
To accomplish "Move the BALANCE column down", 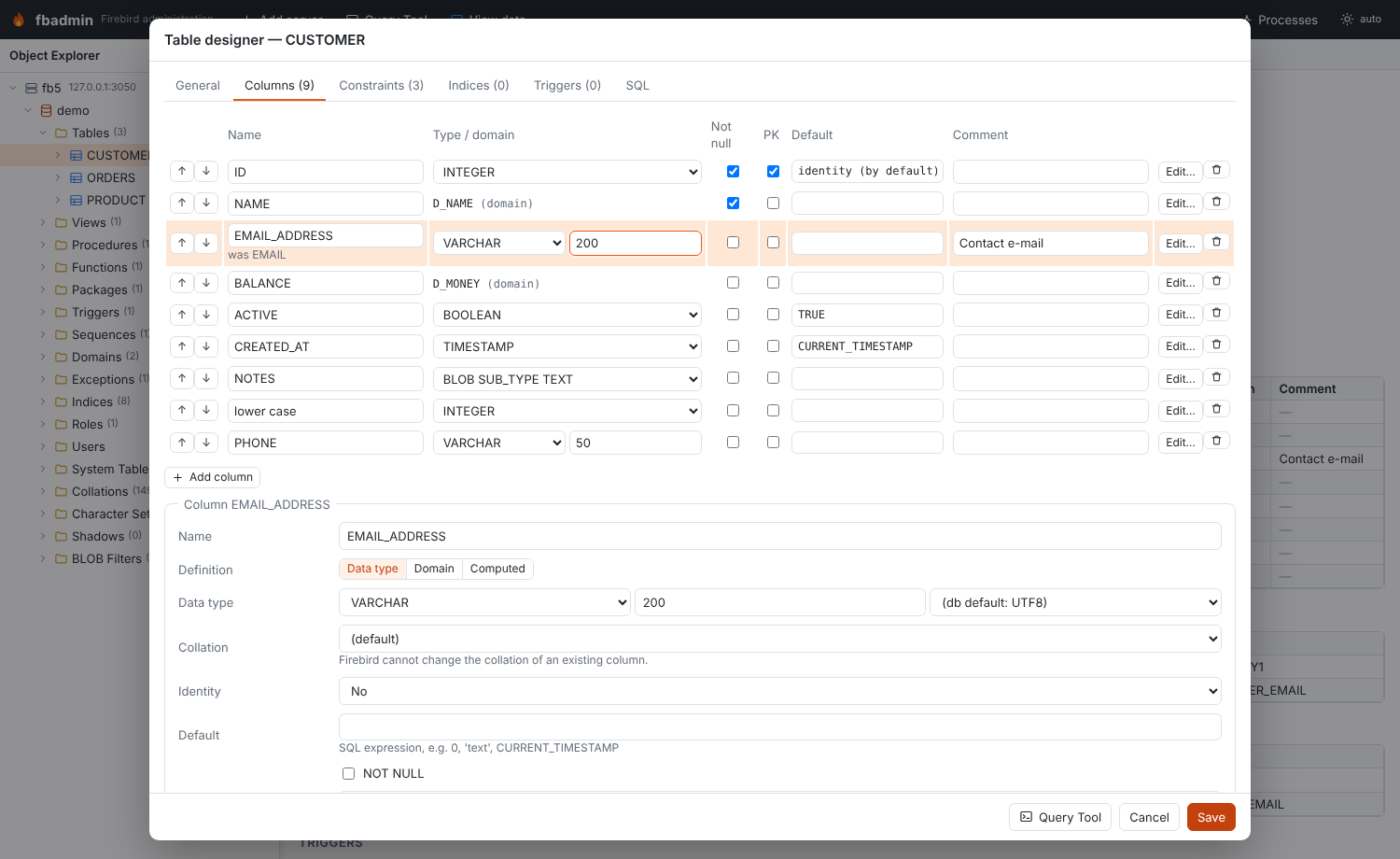I will click(206, 283).
